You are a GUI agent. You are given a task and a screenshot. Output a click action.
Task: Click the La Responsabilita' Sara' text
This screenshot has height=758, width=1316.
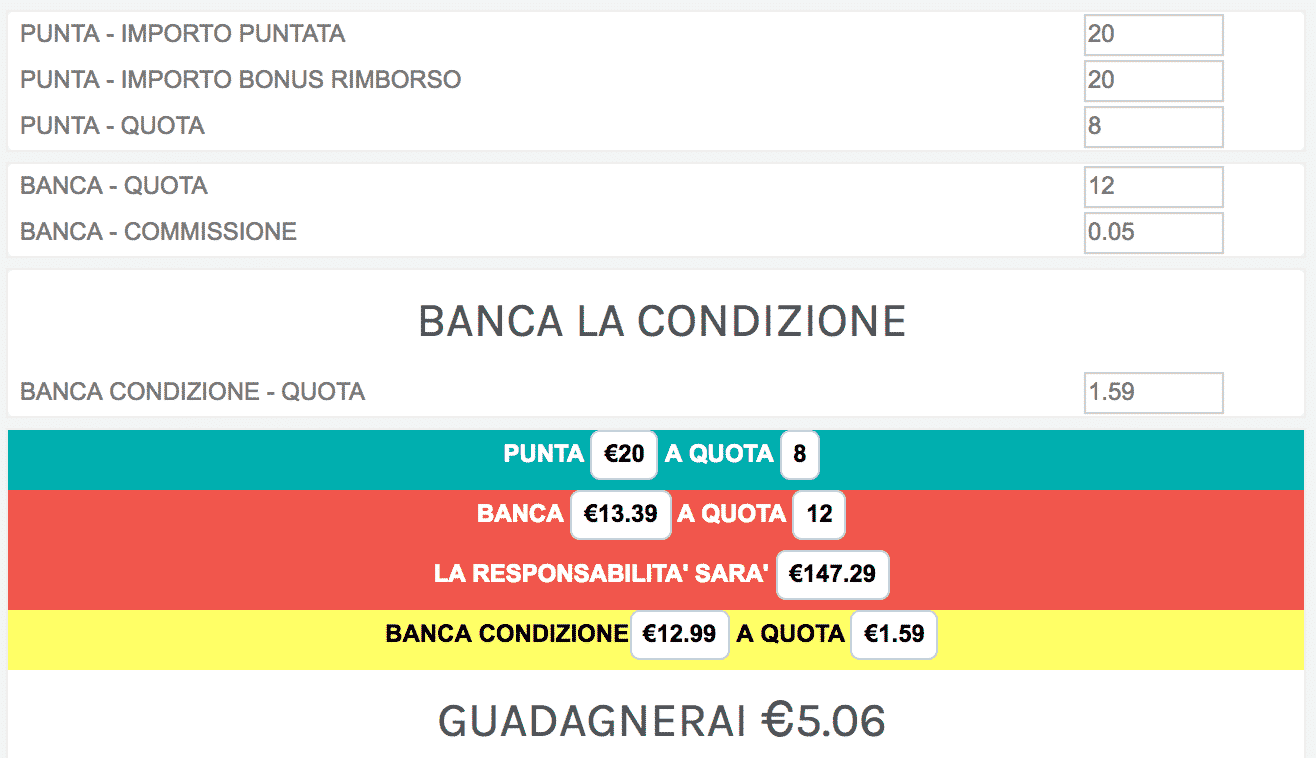pos(601,575)
